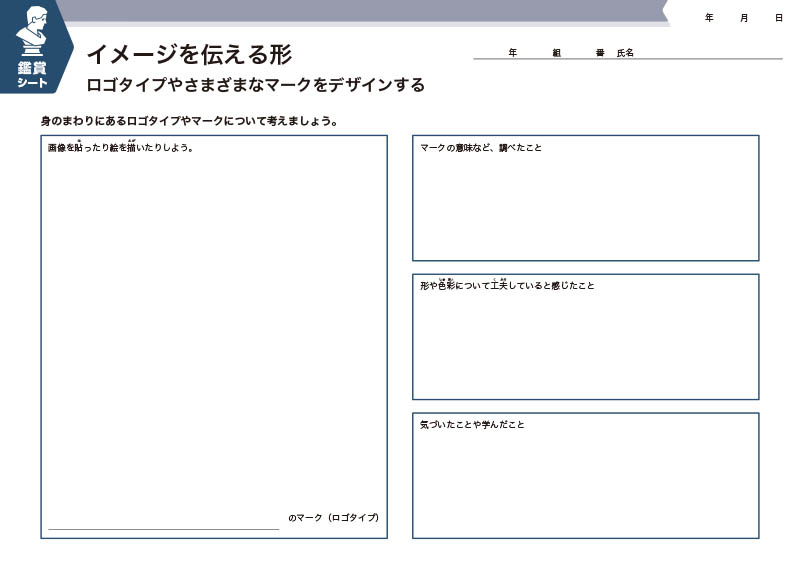Viewport: 800px width, 566px height.
Task: Click the label 形や色彩について工夫していると感じたこと
Action: point(507,285)
